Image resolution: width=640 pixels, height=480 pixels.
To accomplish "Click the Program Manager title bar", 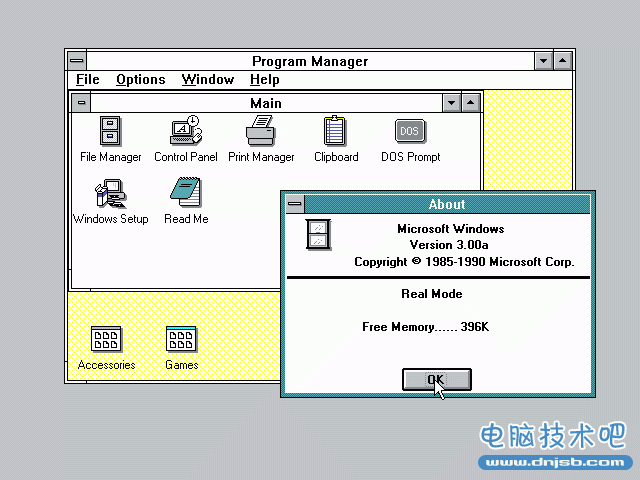I will point(310,61).
